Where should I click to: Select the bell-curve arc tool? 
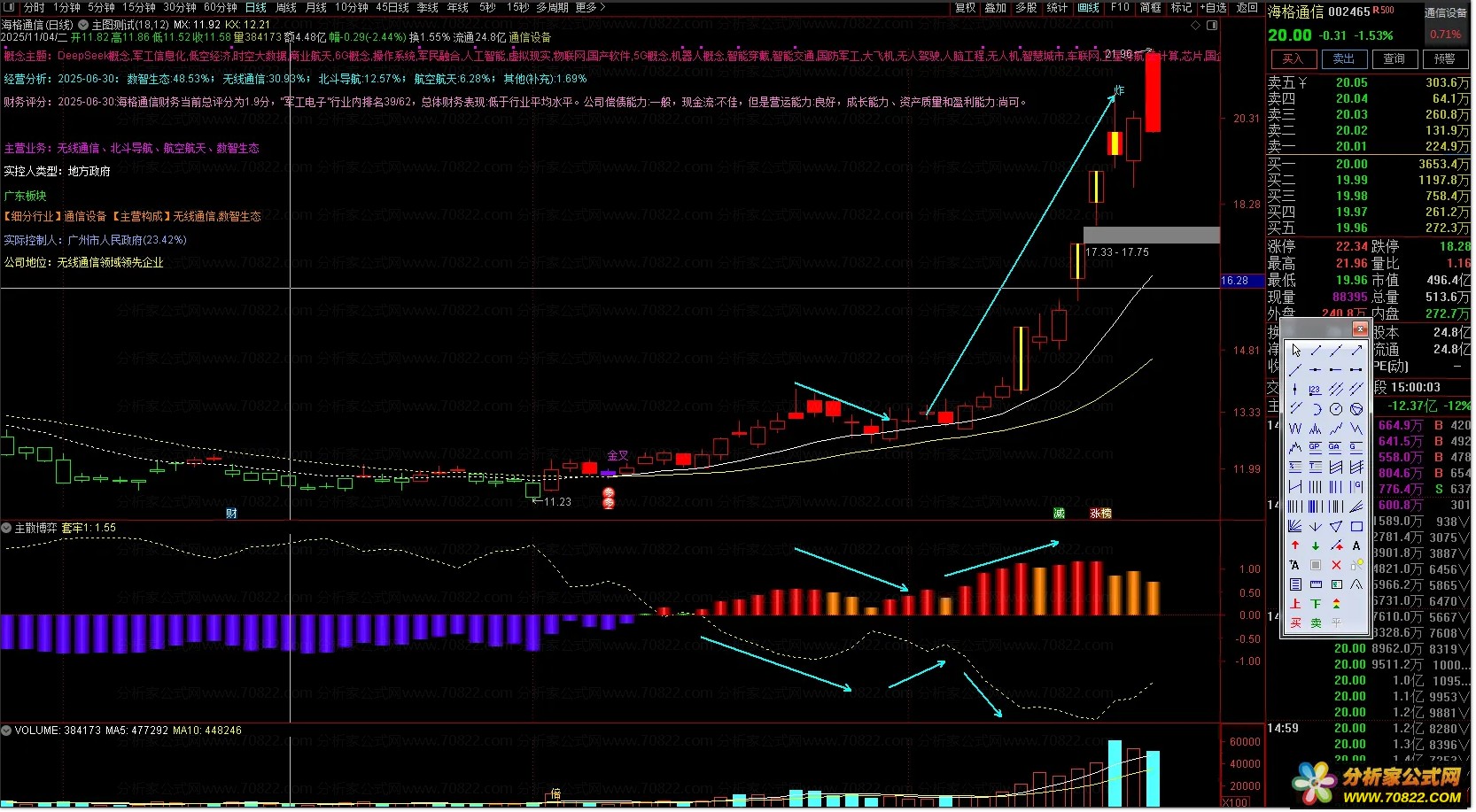pyautogui.click(x=1356, y=584)
